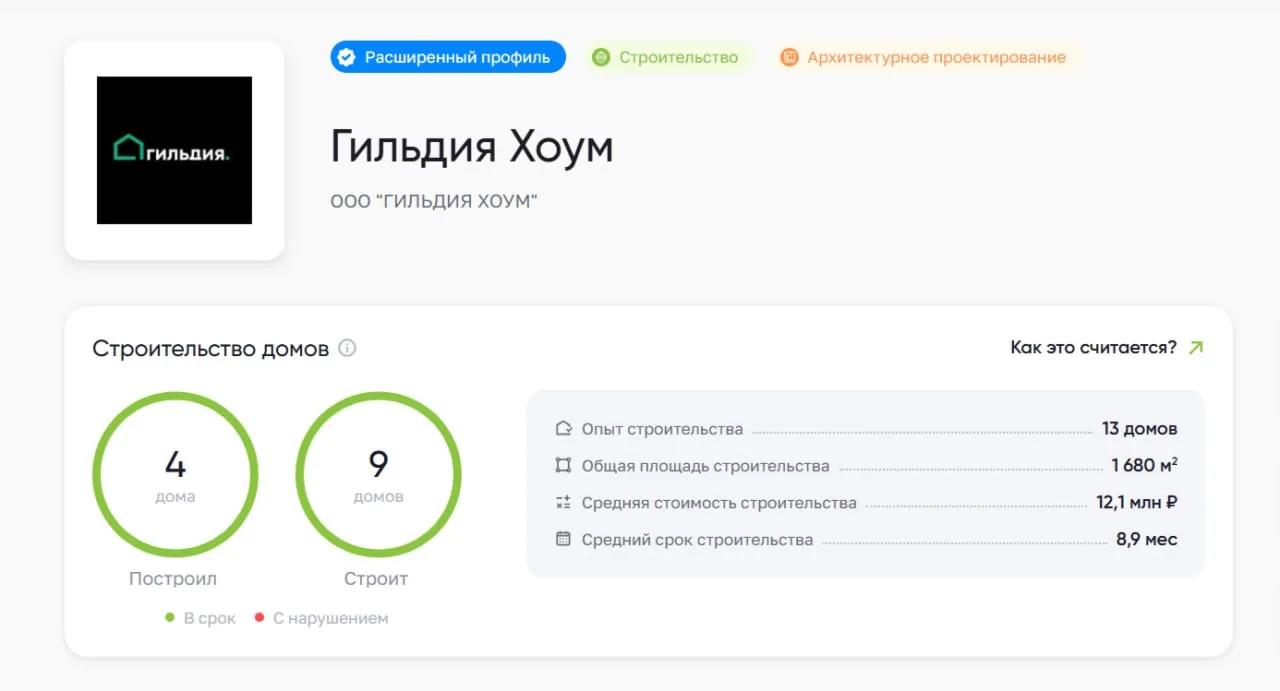Select the Архитектурное проектирование category tag
Screen dimensions: 1280x691
[924, 57]
